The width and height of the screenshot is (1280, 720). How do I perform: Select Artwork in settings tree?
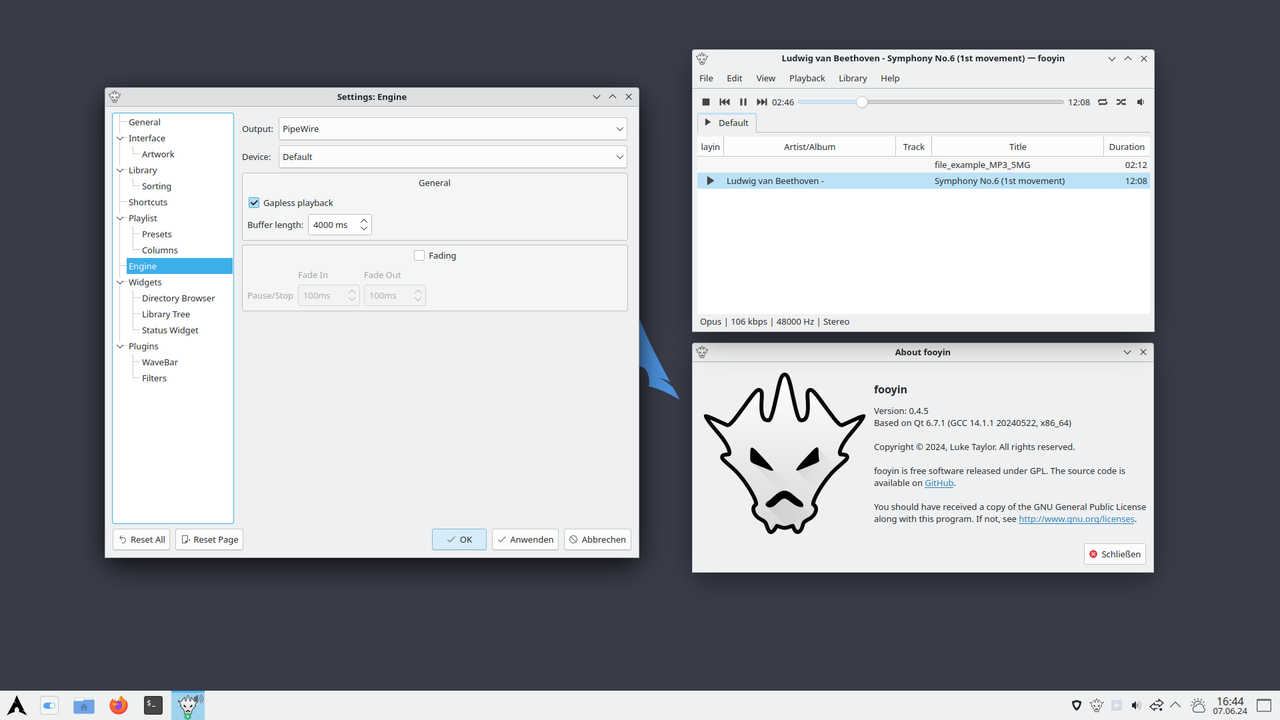click(x=158, y=154)
